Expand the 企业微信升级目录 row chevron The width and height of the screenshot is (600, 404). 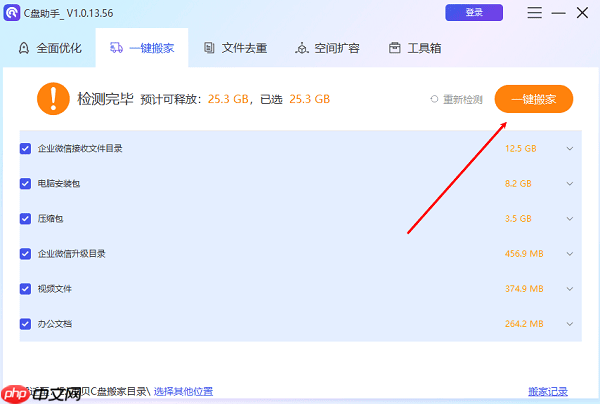pos(570,254)
